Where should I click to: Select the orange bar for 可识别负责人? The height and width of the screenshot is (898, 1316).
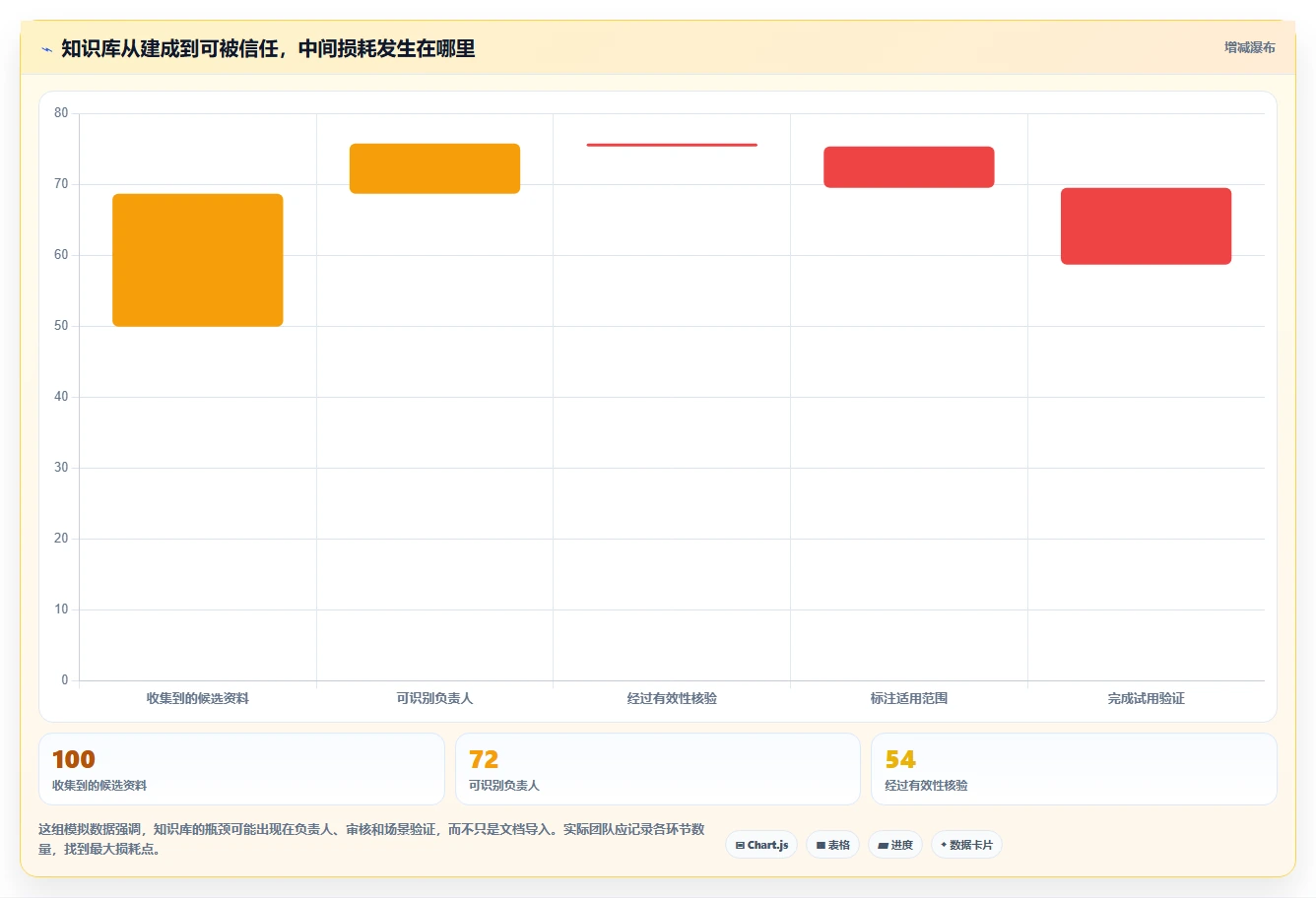pos(434,168)
